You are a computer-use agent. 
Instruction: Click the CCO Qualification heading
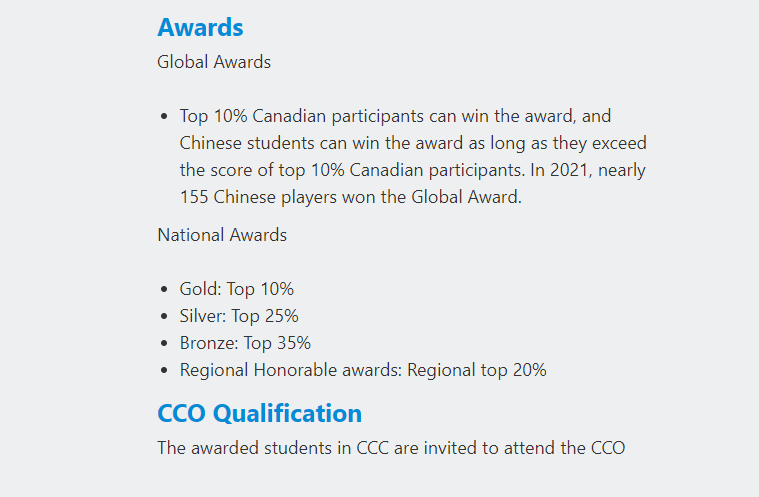point(259,413)
